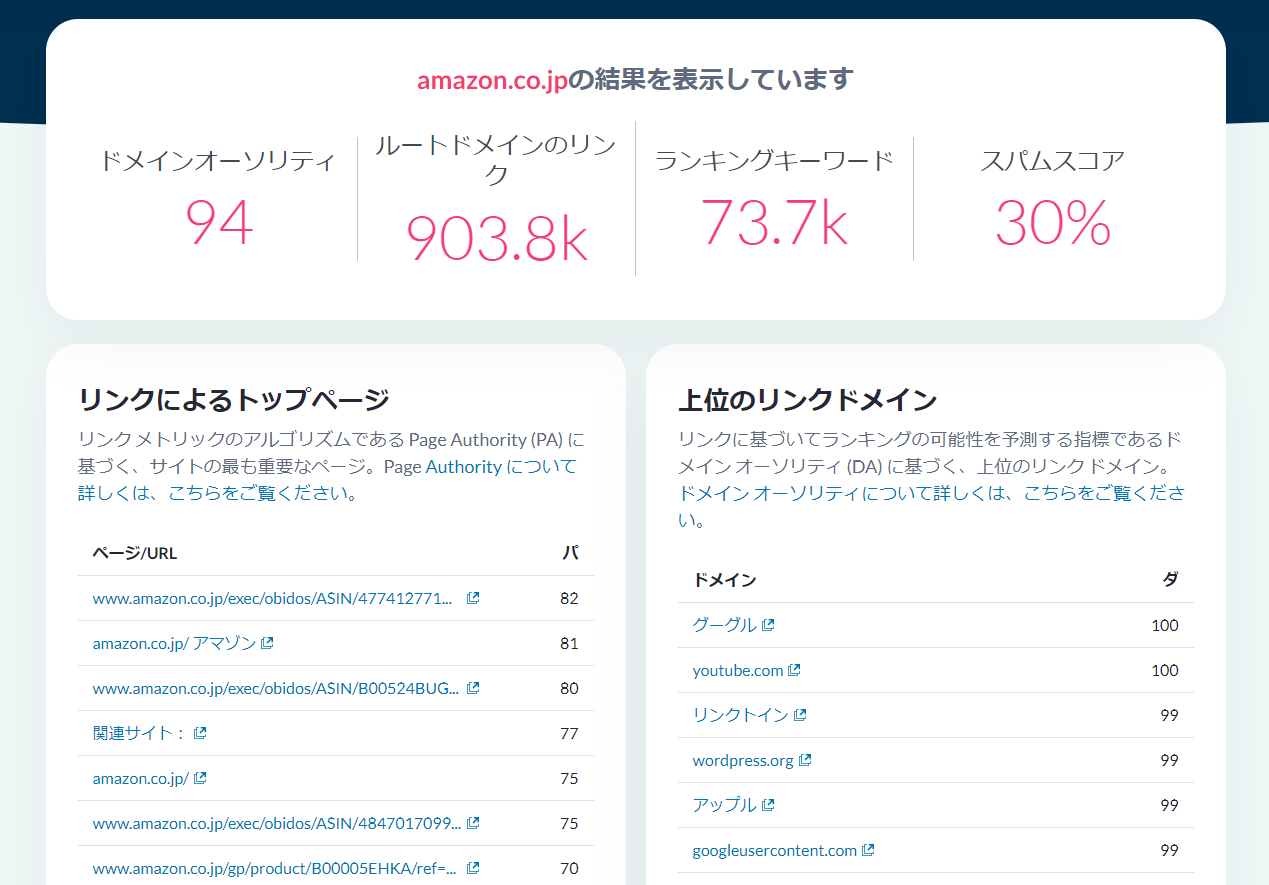Open the amazon.co.jp/ アマゾン page link

click(x=174, y=643)
